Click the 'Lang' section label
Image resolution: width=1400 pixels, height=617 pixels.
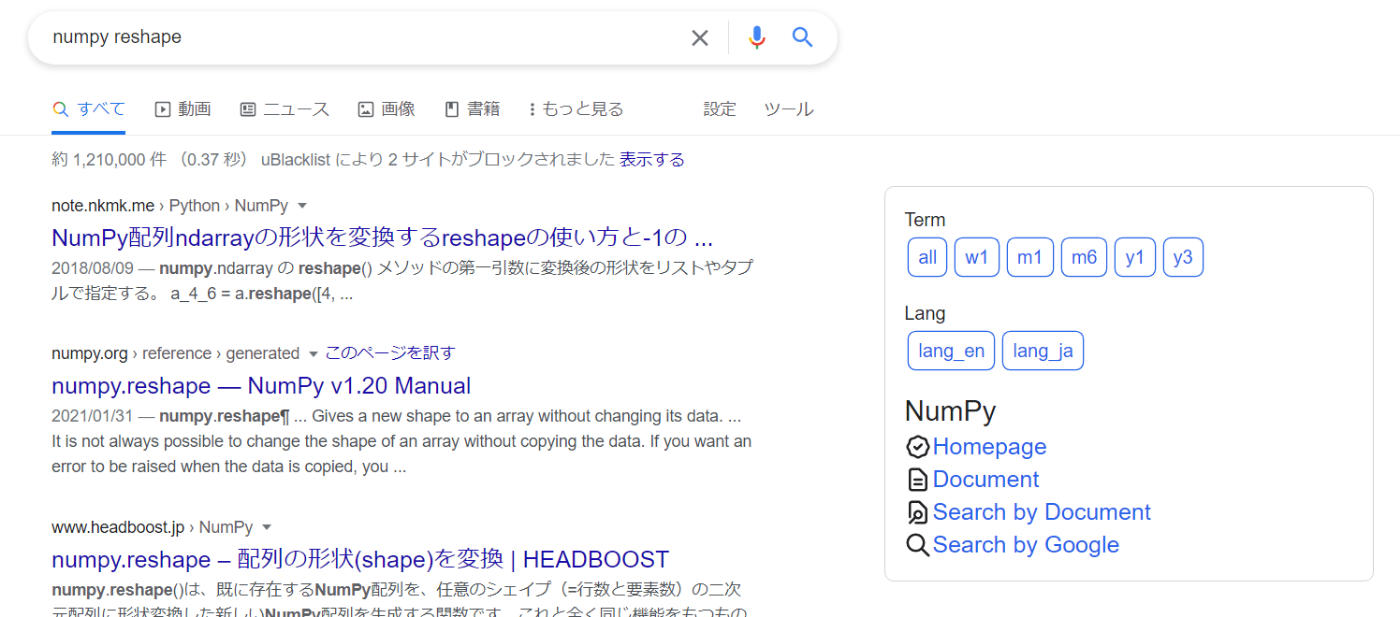pos(925,314)
